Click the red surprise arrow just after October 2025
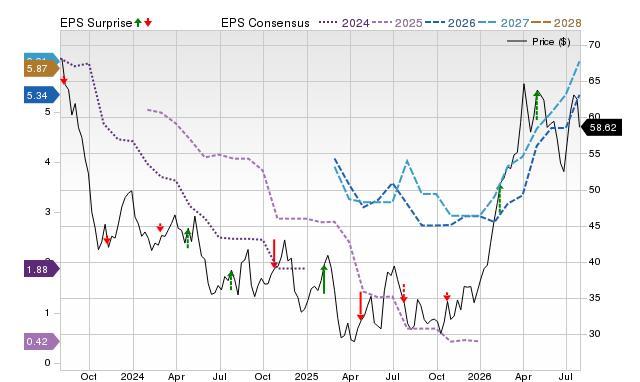Viewport: 640px width, 382px height. click(x=447, y=296)
